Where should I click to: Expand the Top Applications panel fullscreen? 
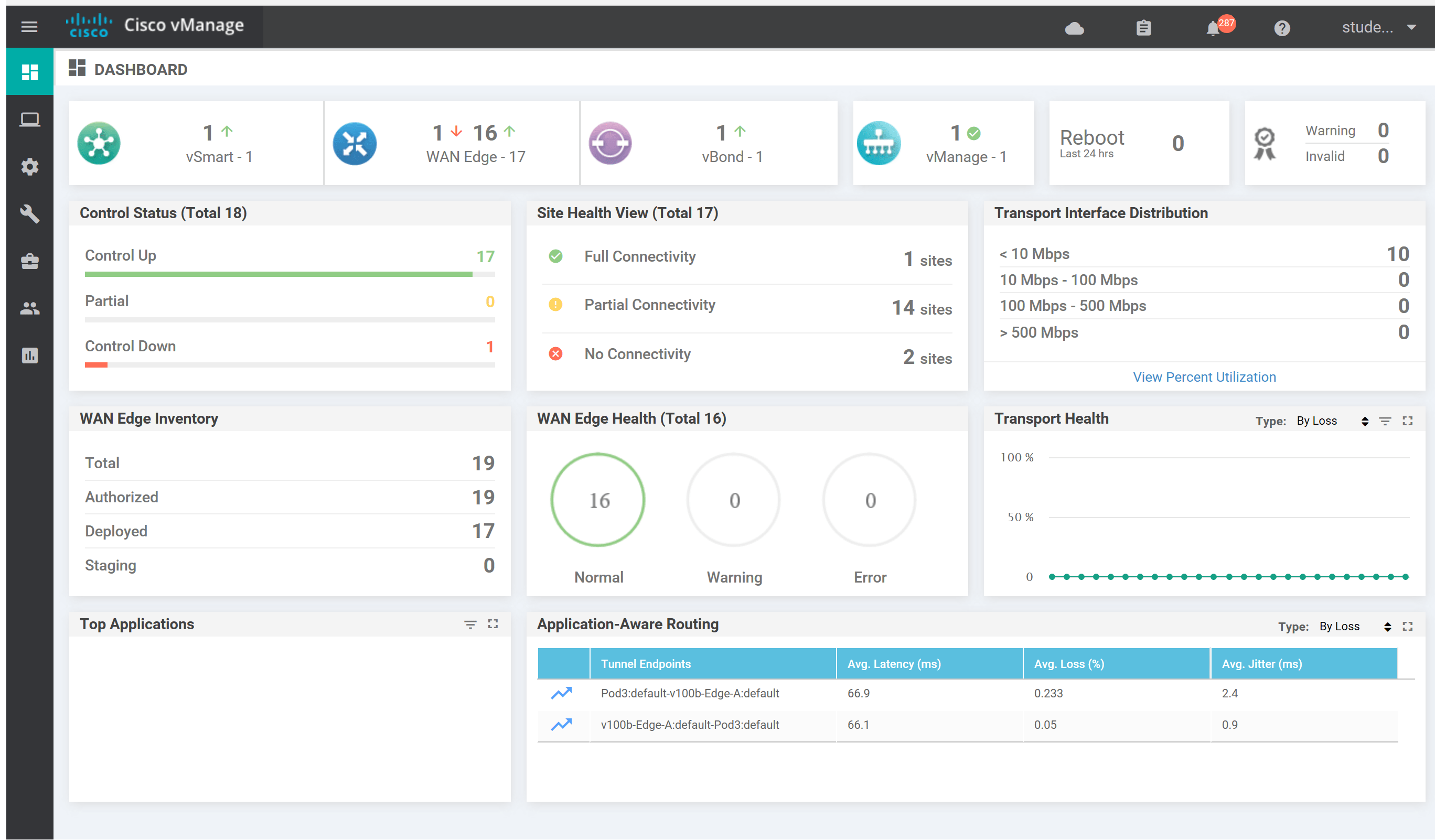[492, 624]
